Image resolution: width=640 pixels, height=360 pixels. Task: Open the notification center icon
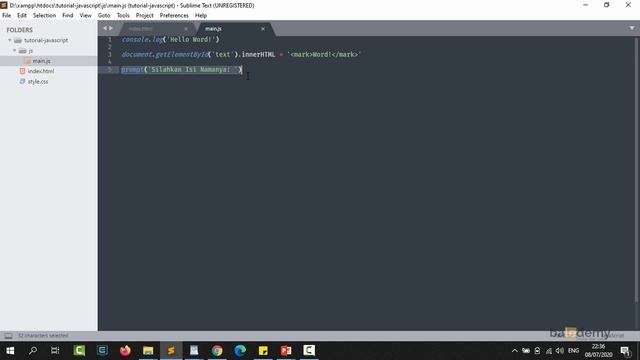click(625, 351)
